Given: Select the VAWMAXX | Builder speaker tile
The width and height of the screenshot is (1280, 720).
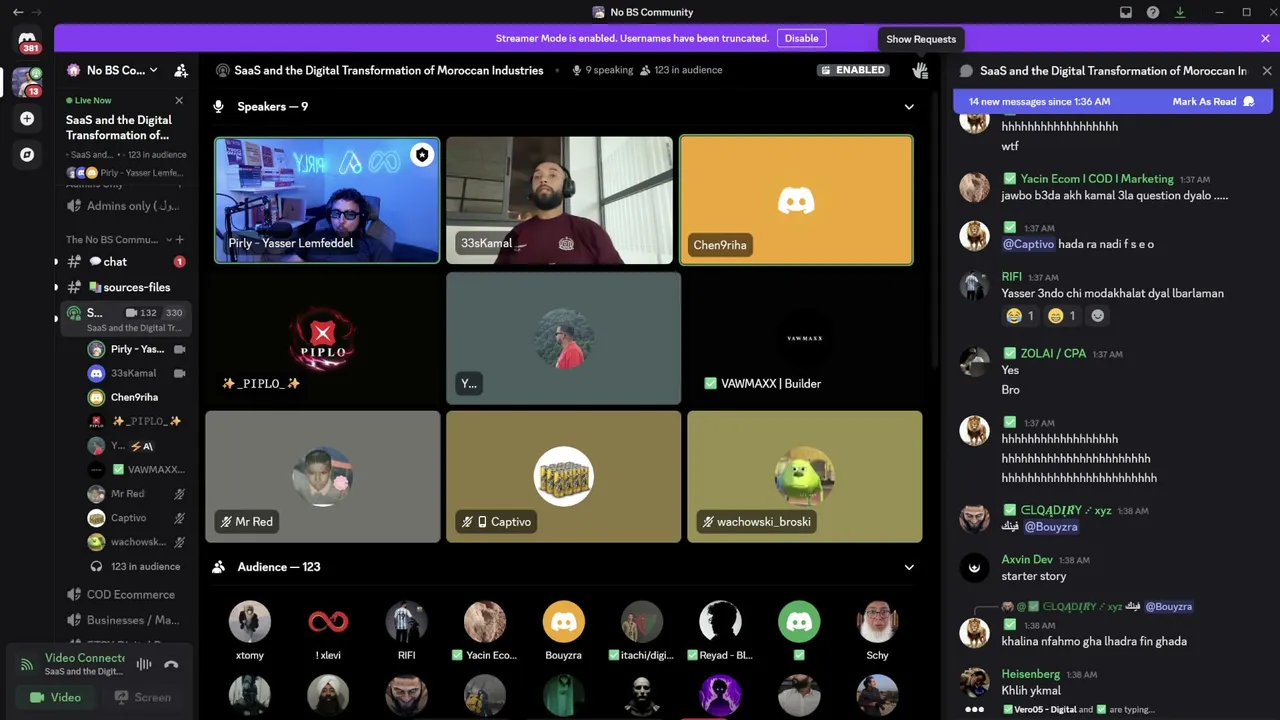Looking at the screenshot, I should tap(804, 338).
